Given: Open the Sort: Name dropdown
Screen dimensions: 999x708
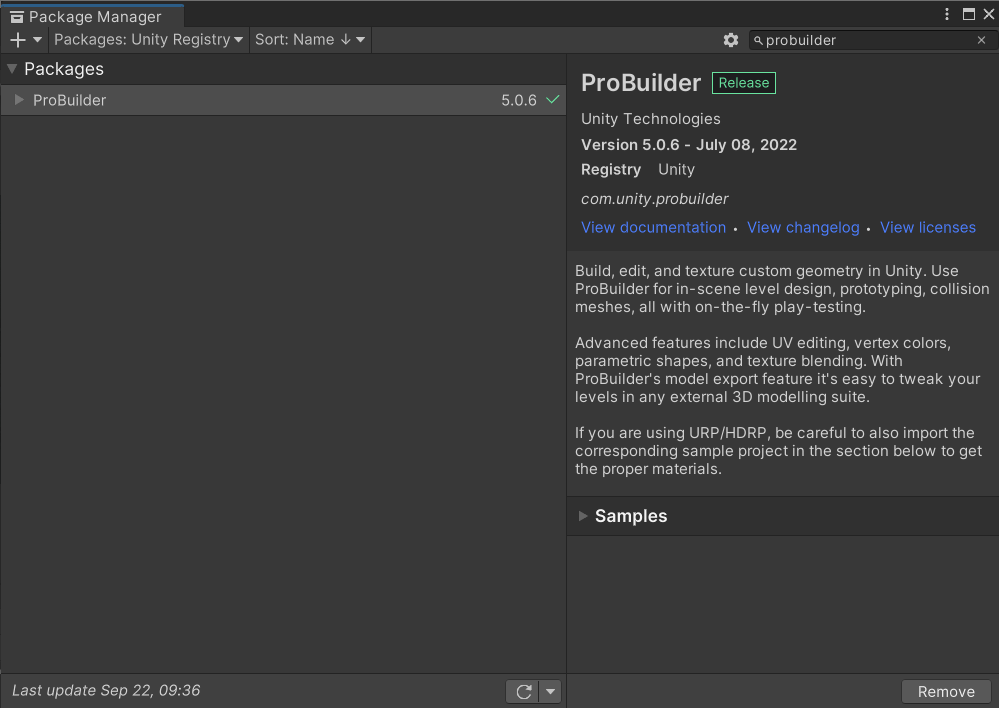Looking at the screenshot, I should [x=310, y=40].
